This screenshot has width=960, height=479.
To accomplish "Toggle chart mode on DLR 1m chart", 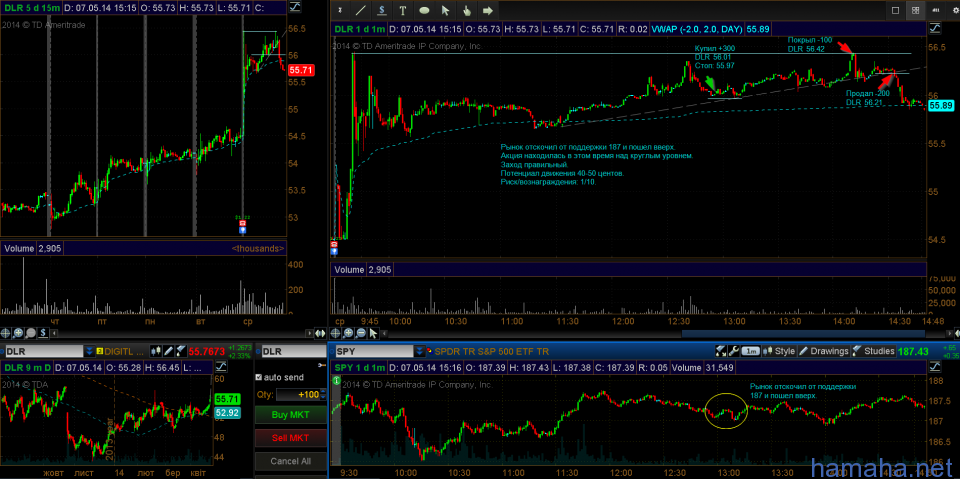I will 935,29.
